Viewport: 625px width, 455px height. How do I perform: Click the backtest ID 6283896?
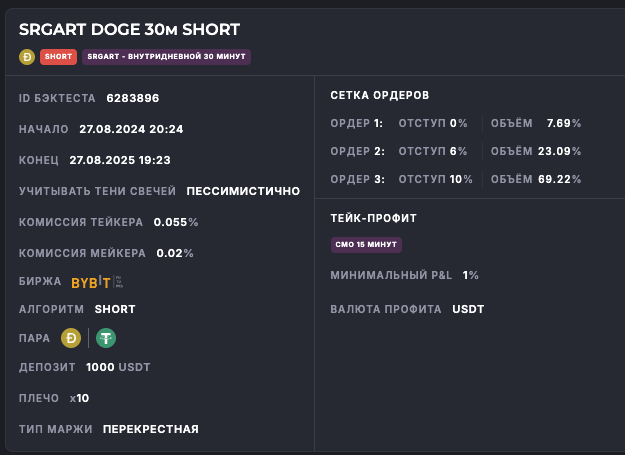[x=132, y=98]
